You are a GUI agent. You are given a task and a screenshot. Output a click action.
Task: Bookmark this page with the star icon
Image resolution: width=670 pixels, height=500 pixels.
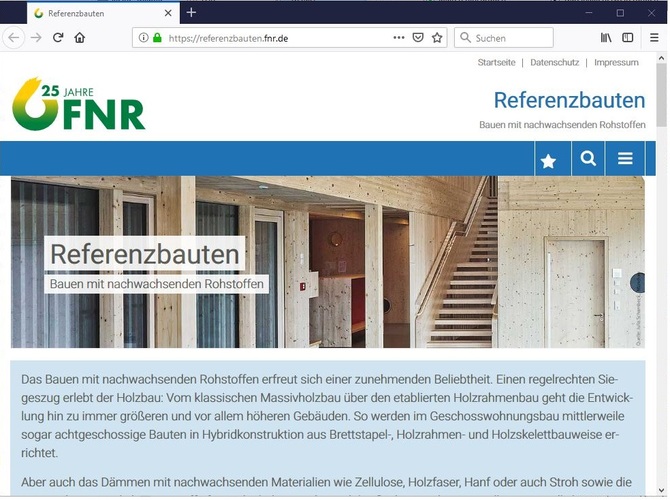(437, 38)
